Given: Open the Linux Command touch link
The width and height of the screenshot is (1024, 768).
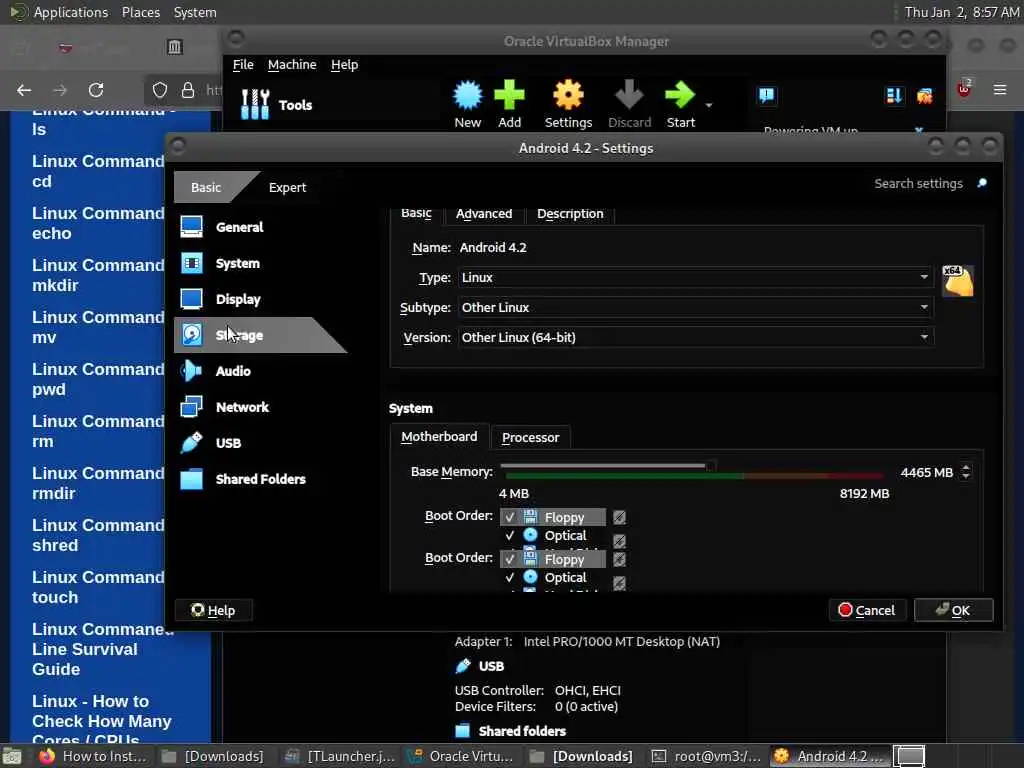Looking at the screenshot, I should (x=98, y=587).
